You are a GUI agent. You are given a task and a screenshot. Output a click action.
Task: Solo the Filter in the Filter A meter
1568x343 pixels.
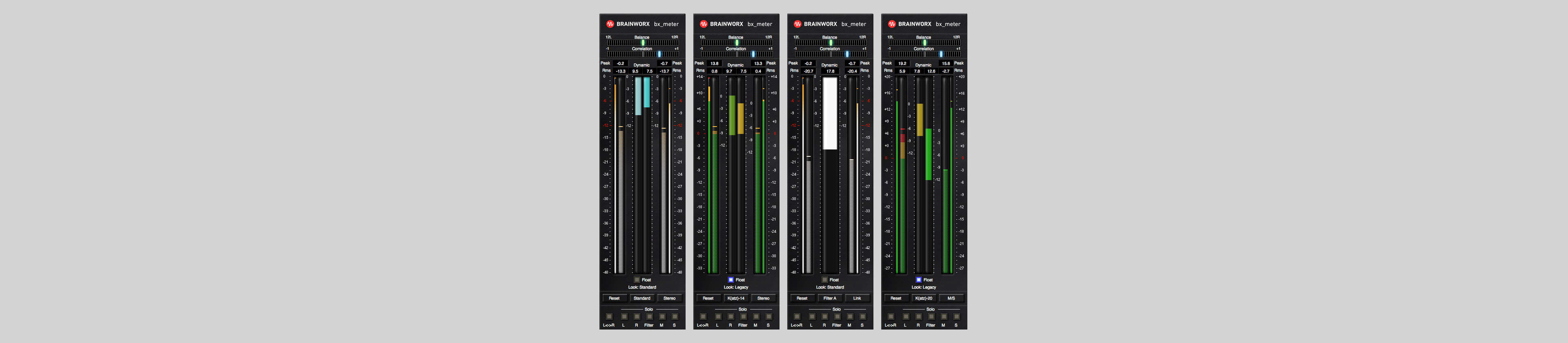(837, 316)
